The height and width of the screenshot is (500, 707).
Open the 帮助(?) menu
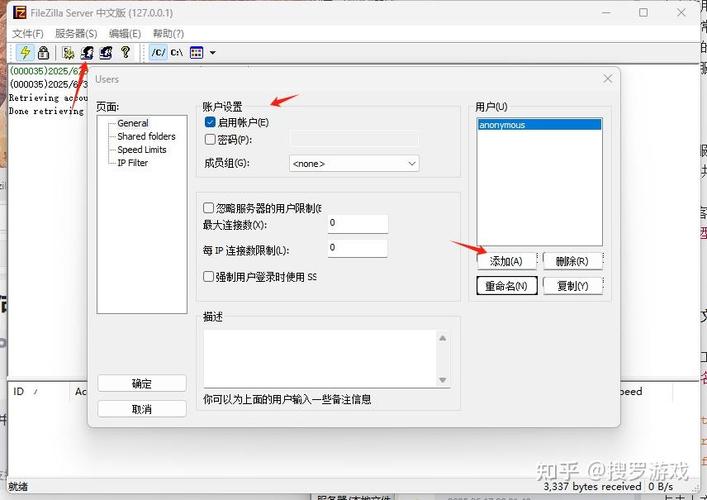168,33
